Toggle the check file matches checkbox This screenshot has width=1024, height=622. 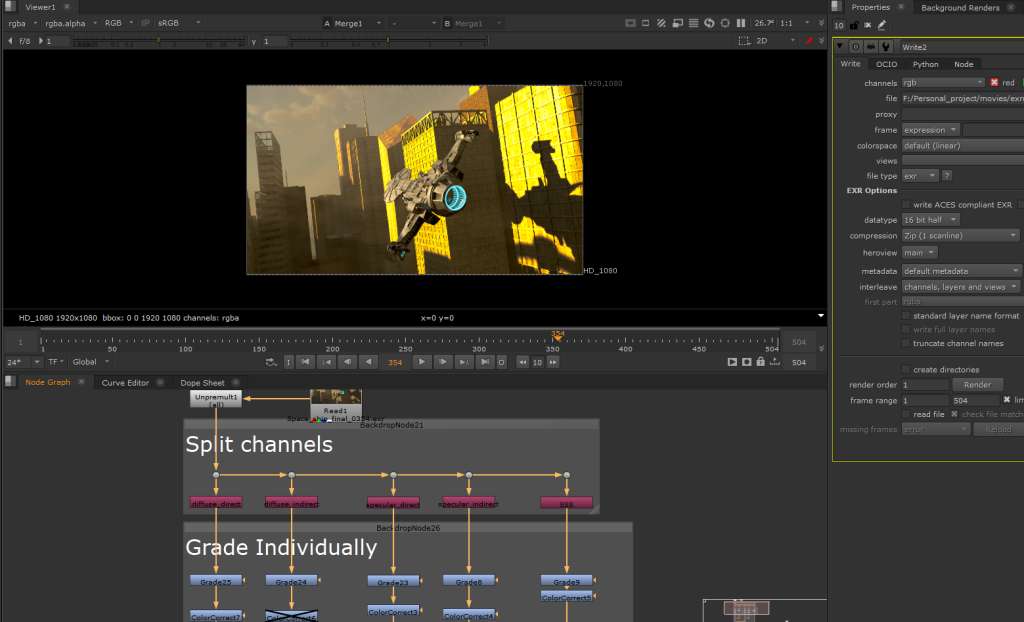coord(954,414)
